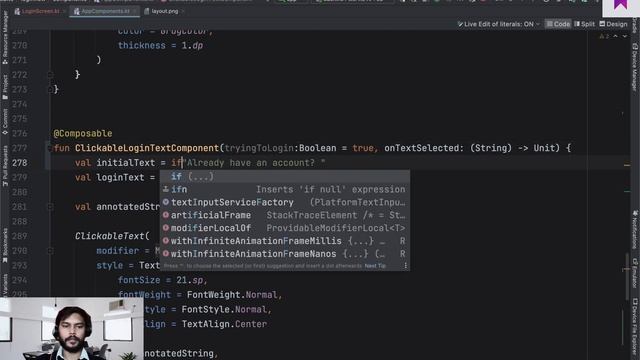Click the val loginText declaration
The width and height of the screenshot is (640, 360).
click(x=114, y=178)
